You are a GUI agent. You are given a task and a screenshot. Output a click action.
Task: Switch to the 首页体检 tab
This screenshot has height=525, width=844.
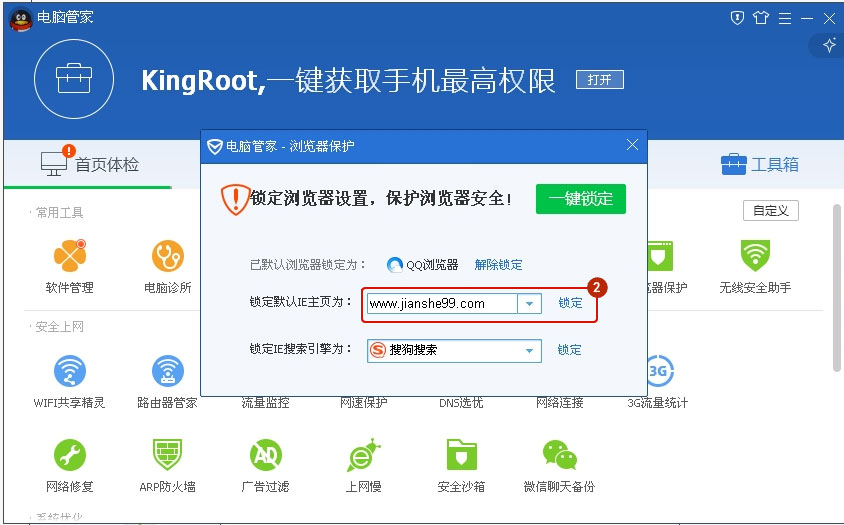90,164
